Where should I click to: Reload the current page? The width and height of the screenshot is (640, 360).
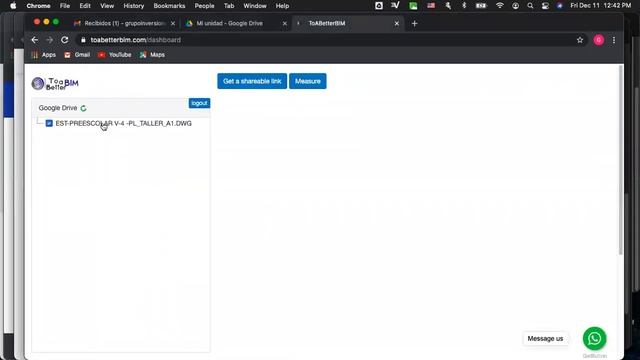click(x=64, y=40)
